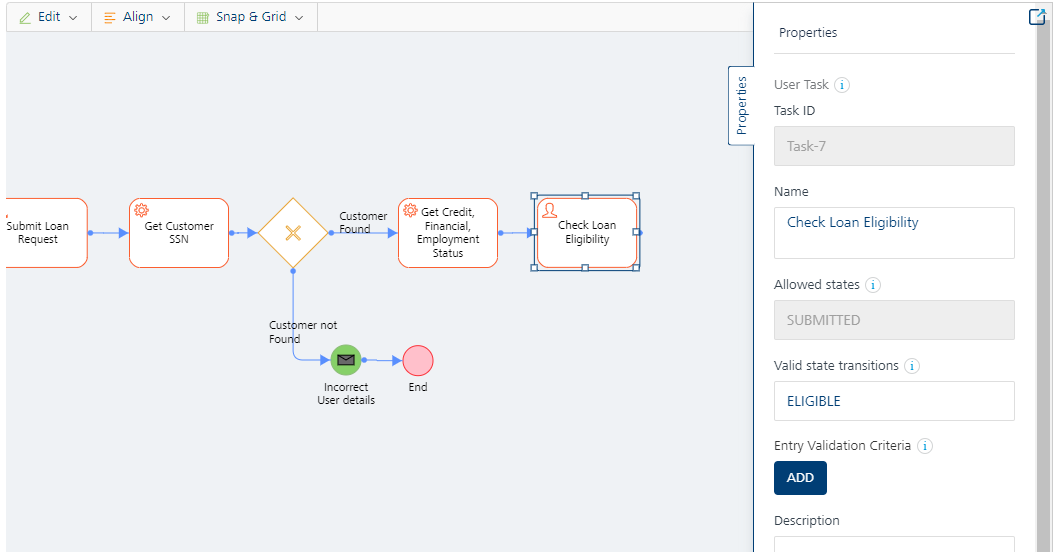Select the Get Credit, Financial, Employment Status task
Screen dimensions: 1058x552
click(x=448, y=233)
